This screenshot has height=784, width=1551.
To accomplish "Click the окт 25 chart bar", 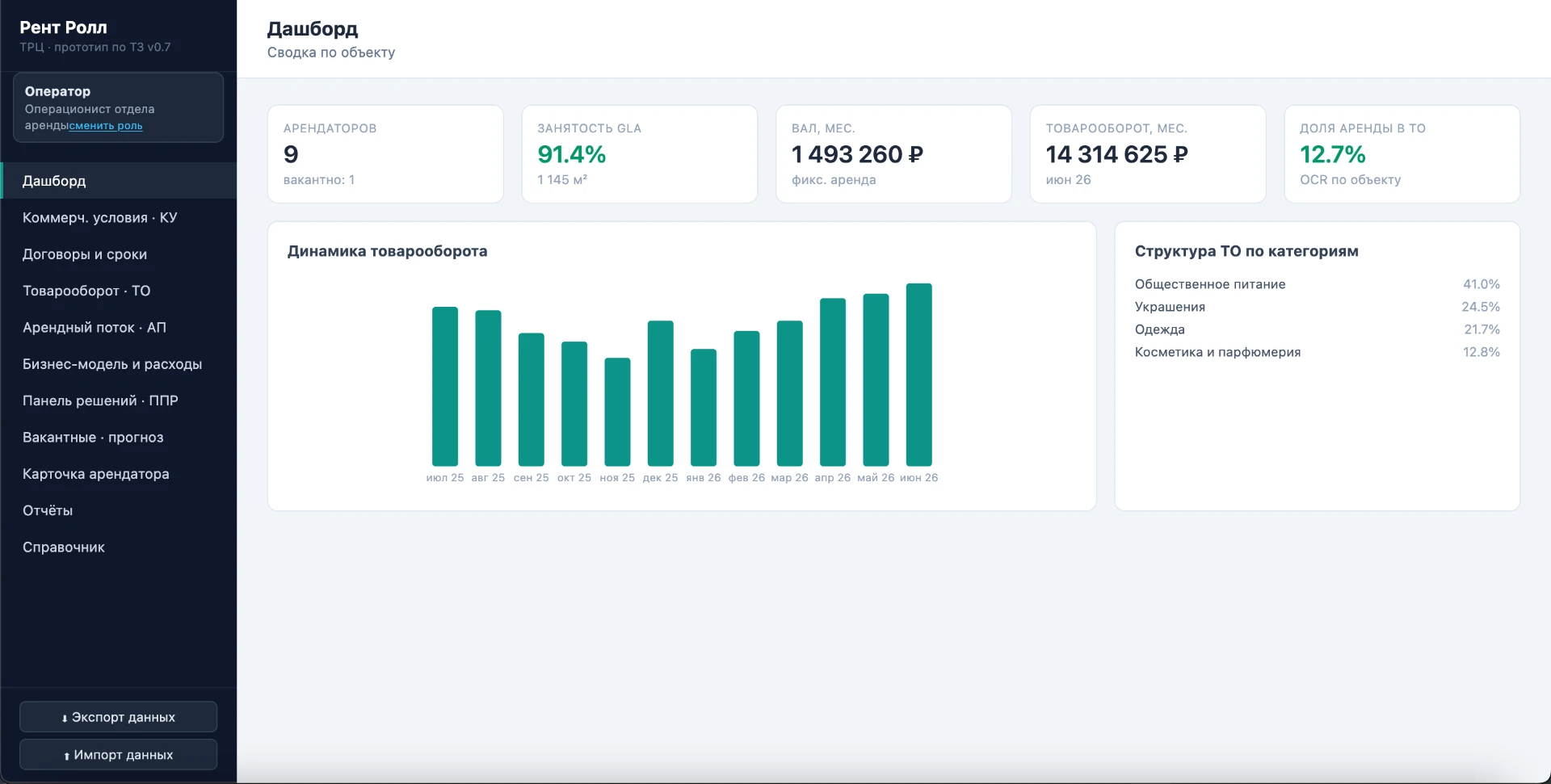I will [574, 404].
